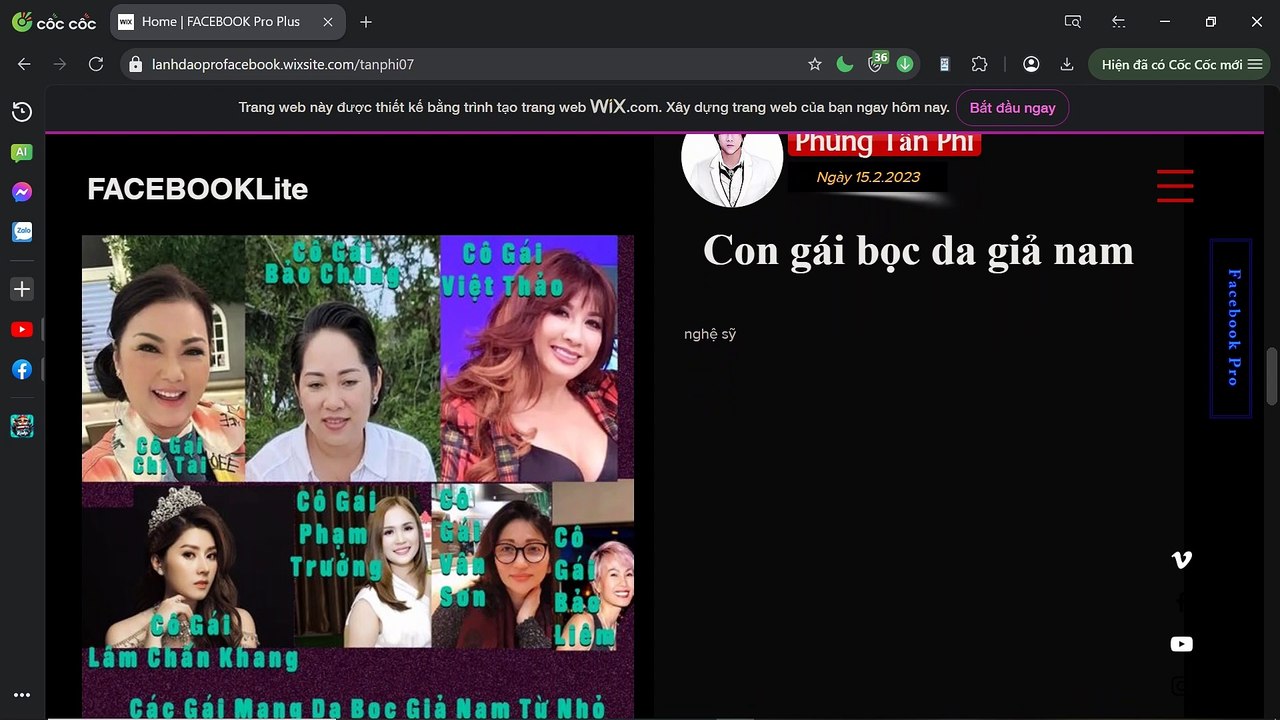Close the FACEBOOK Pro Plus tab
1280x720 pixels.
tap(328, 21)
